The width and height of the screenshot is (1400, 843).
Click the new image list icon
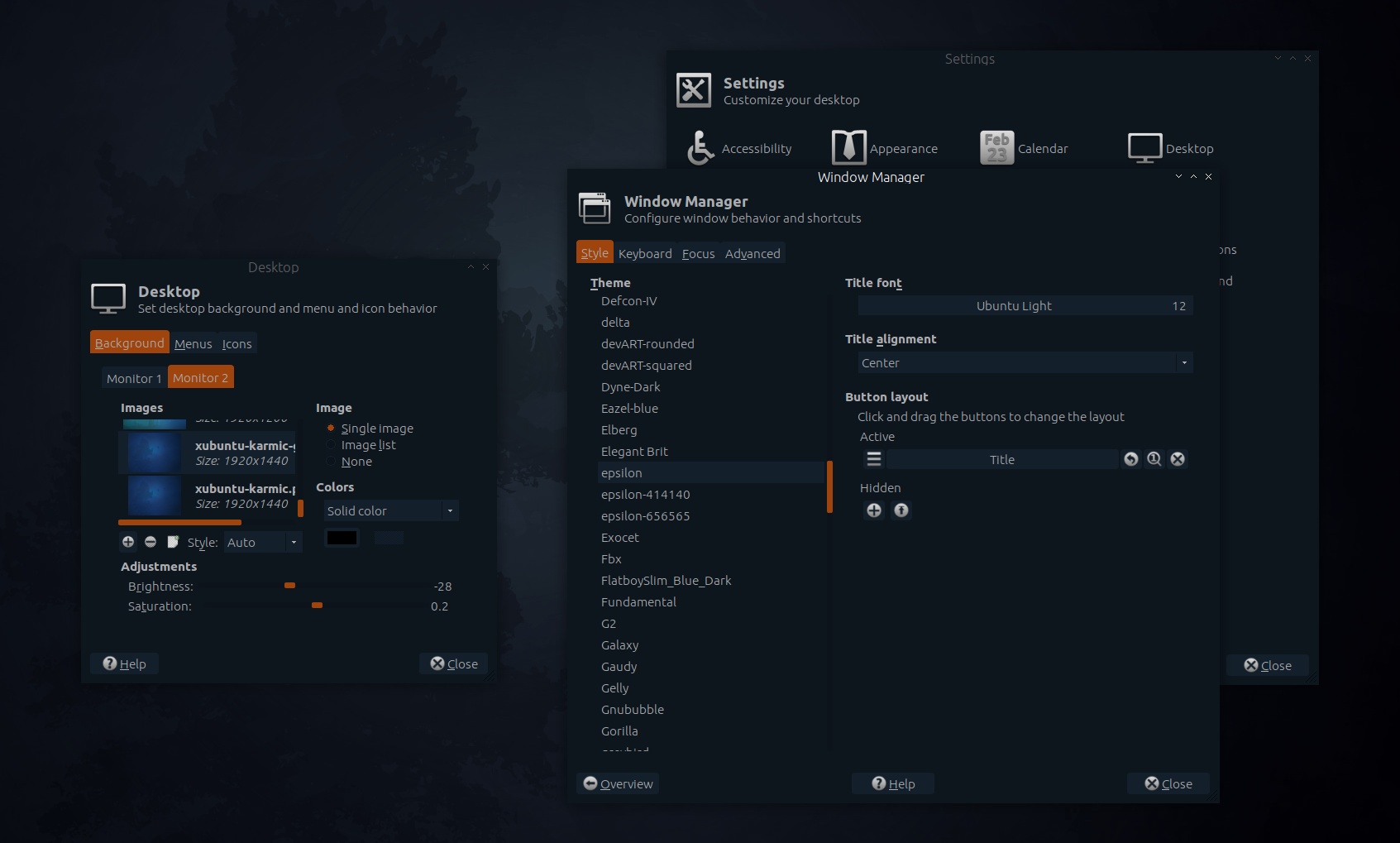pos(173,542)
